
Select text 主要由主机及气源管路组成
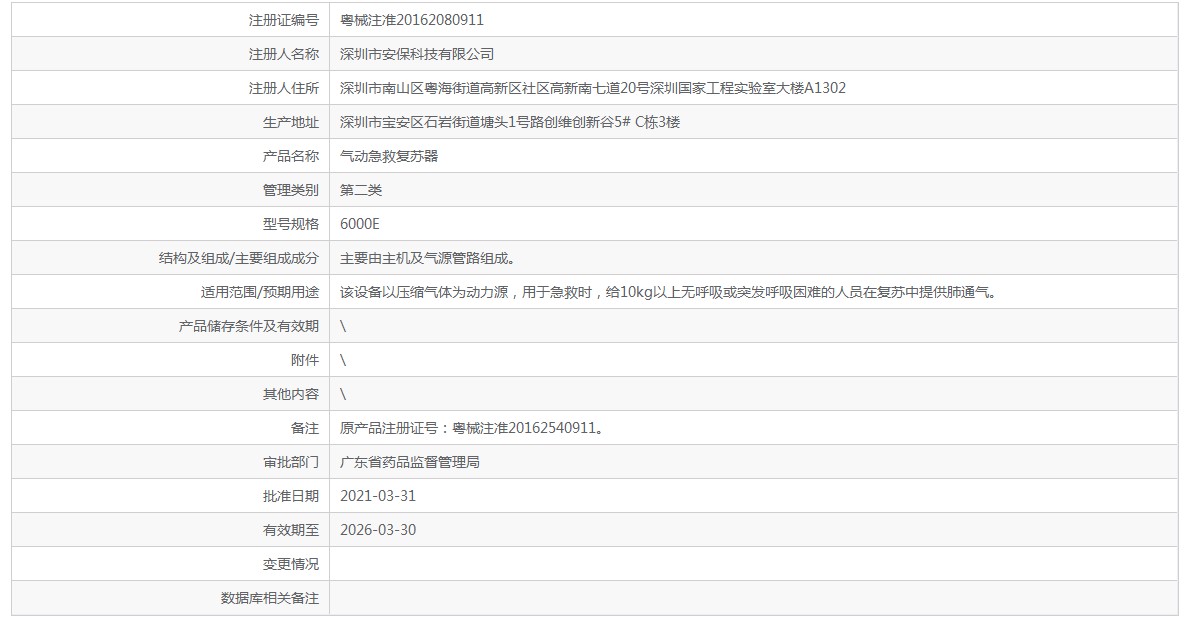pos(428,259)
